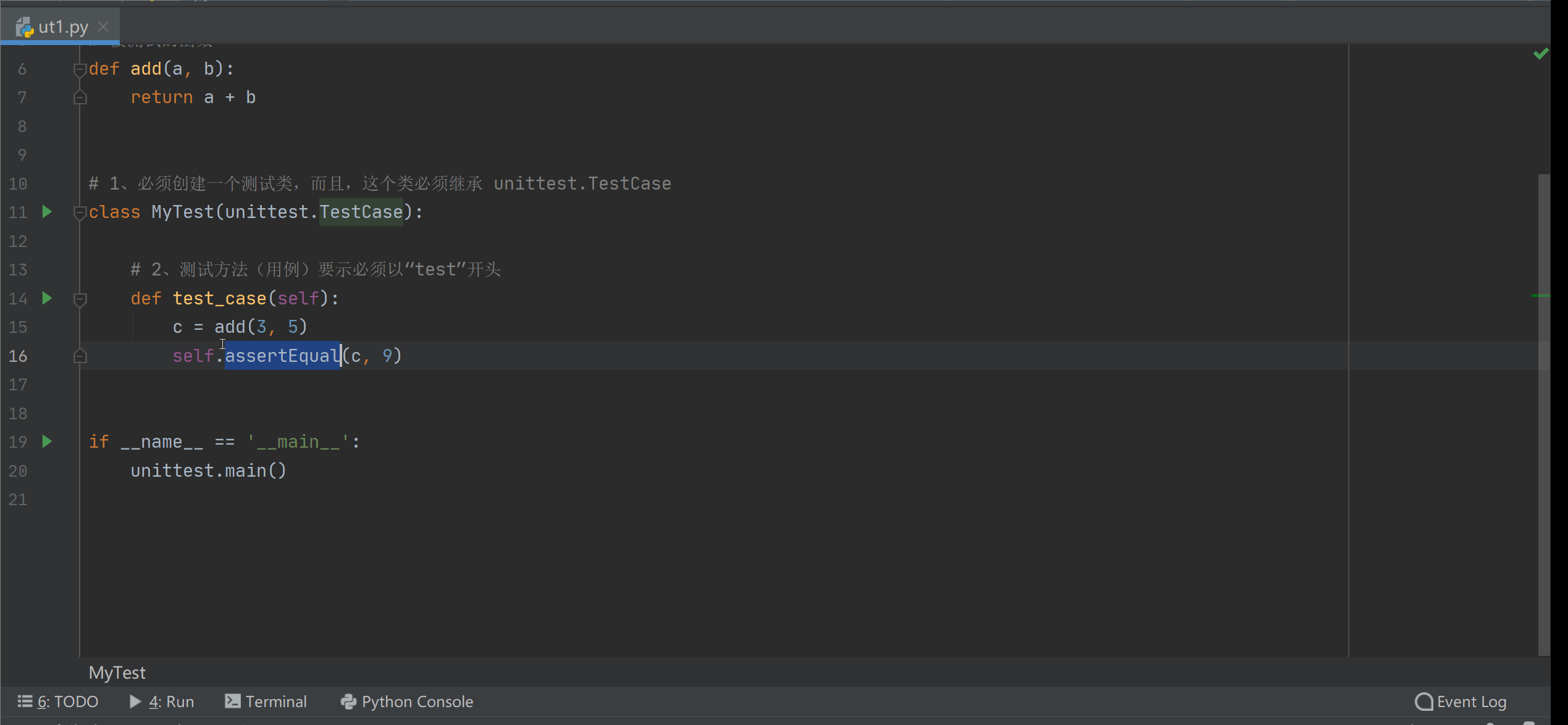Click the run arrow on line 14
This screenshot has height=725, width=1568.
tap(46, 297)
